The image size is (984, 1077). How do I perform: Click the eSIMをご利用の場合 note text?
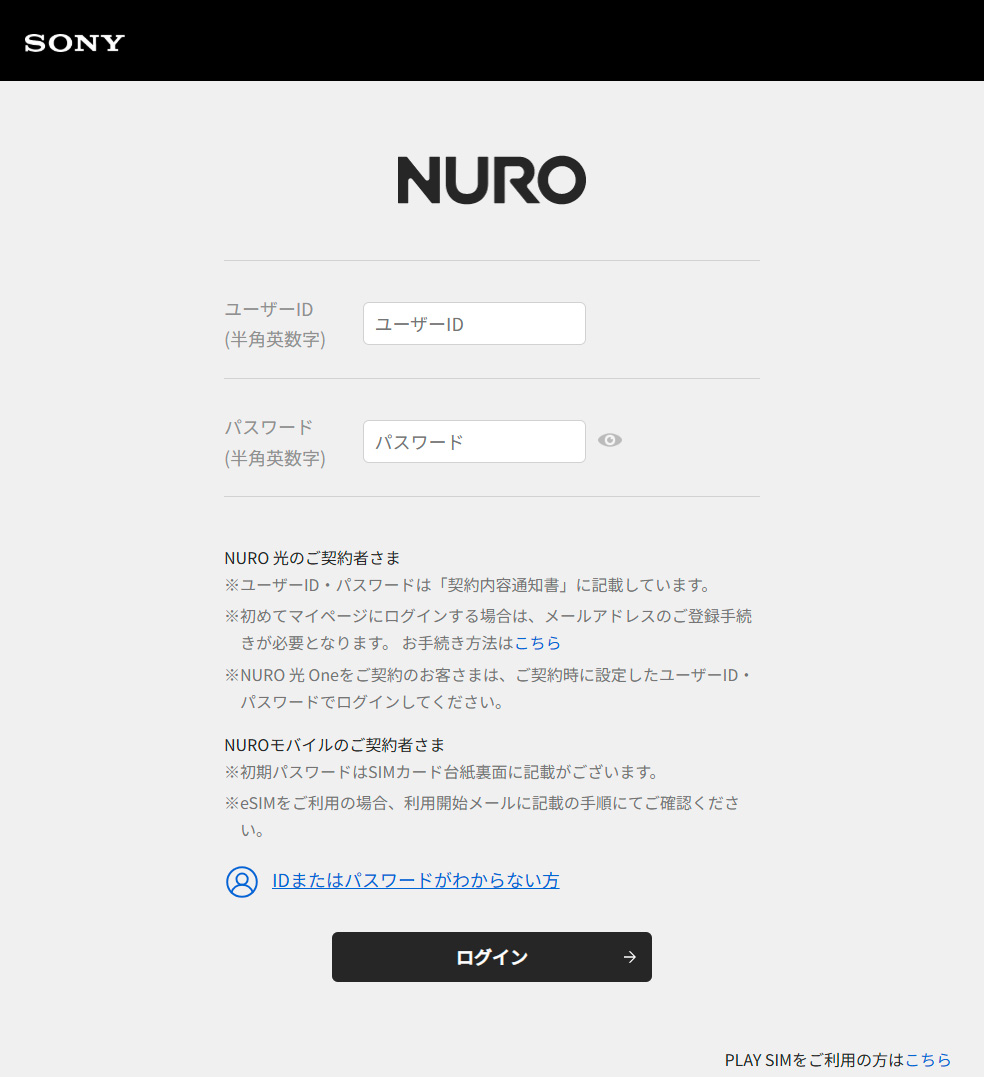483,816
